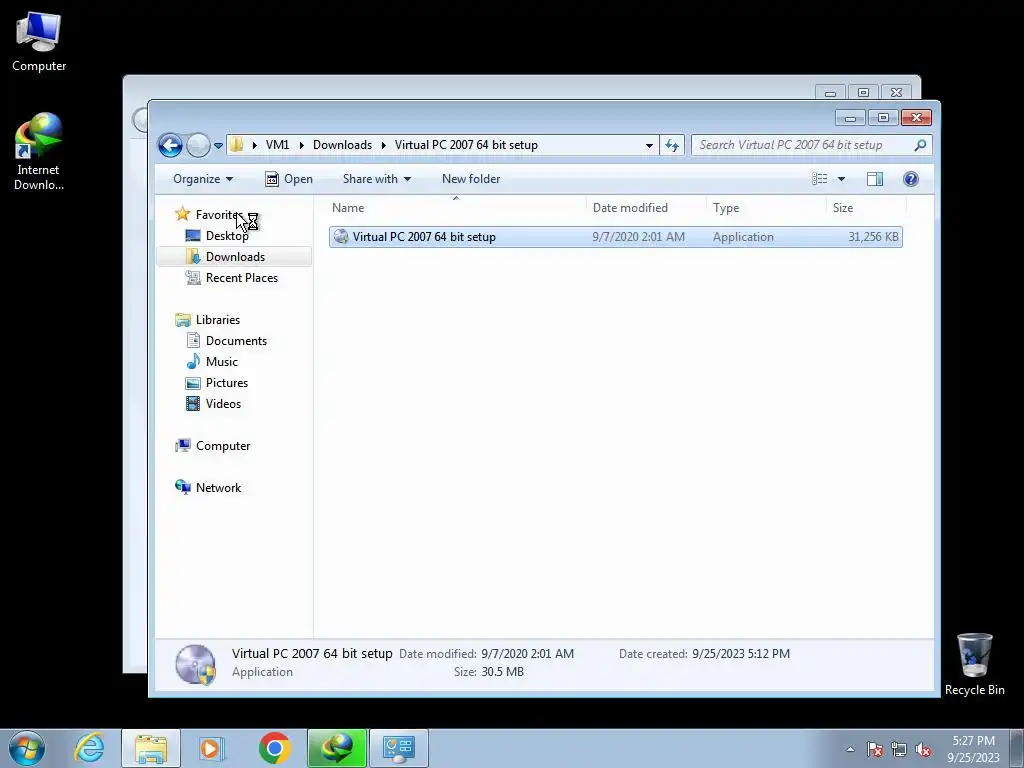This screenshot has width=1024, height=768.
Task: Click the search magnifier icon
Action: click(x=921, y=145)
